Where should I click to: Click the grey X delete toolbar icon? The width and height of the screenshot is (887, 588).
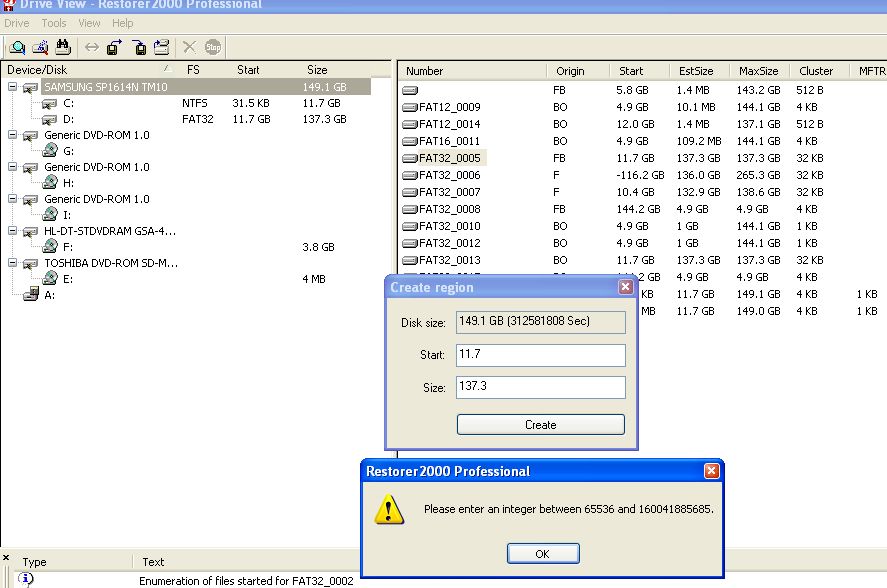(190, 48)
